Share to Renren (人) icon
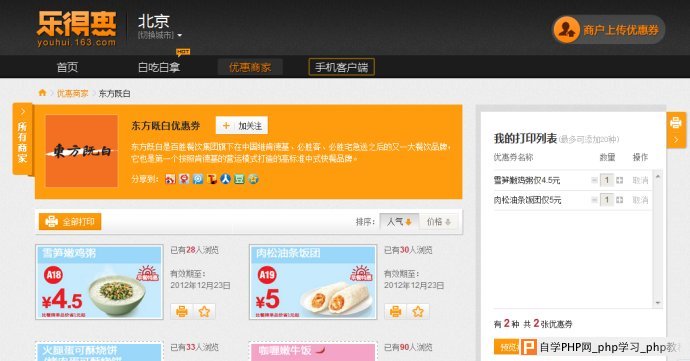 [225, 179]
